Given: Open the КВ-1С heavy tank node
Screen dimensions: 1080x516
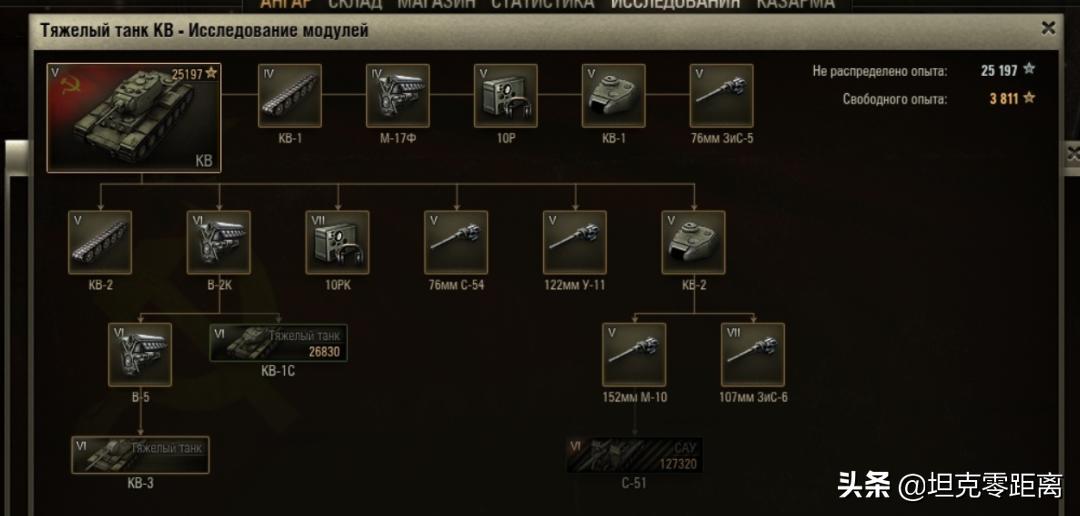Looking at the screenshot, I should [x=279, y=343].
